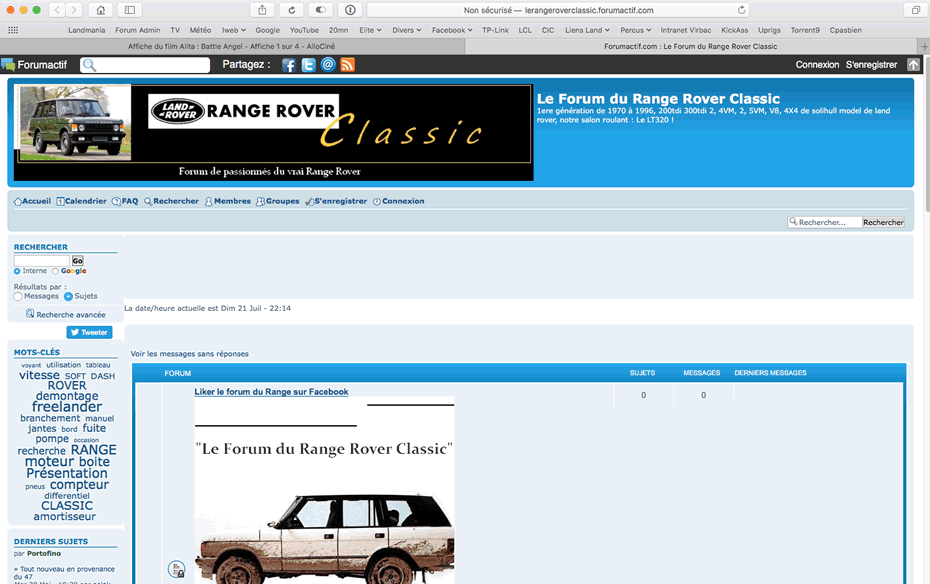Open Recherche avancée link

66,314
